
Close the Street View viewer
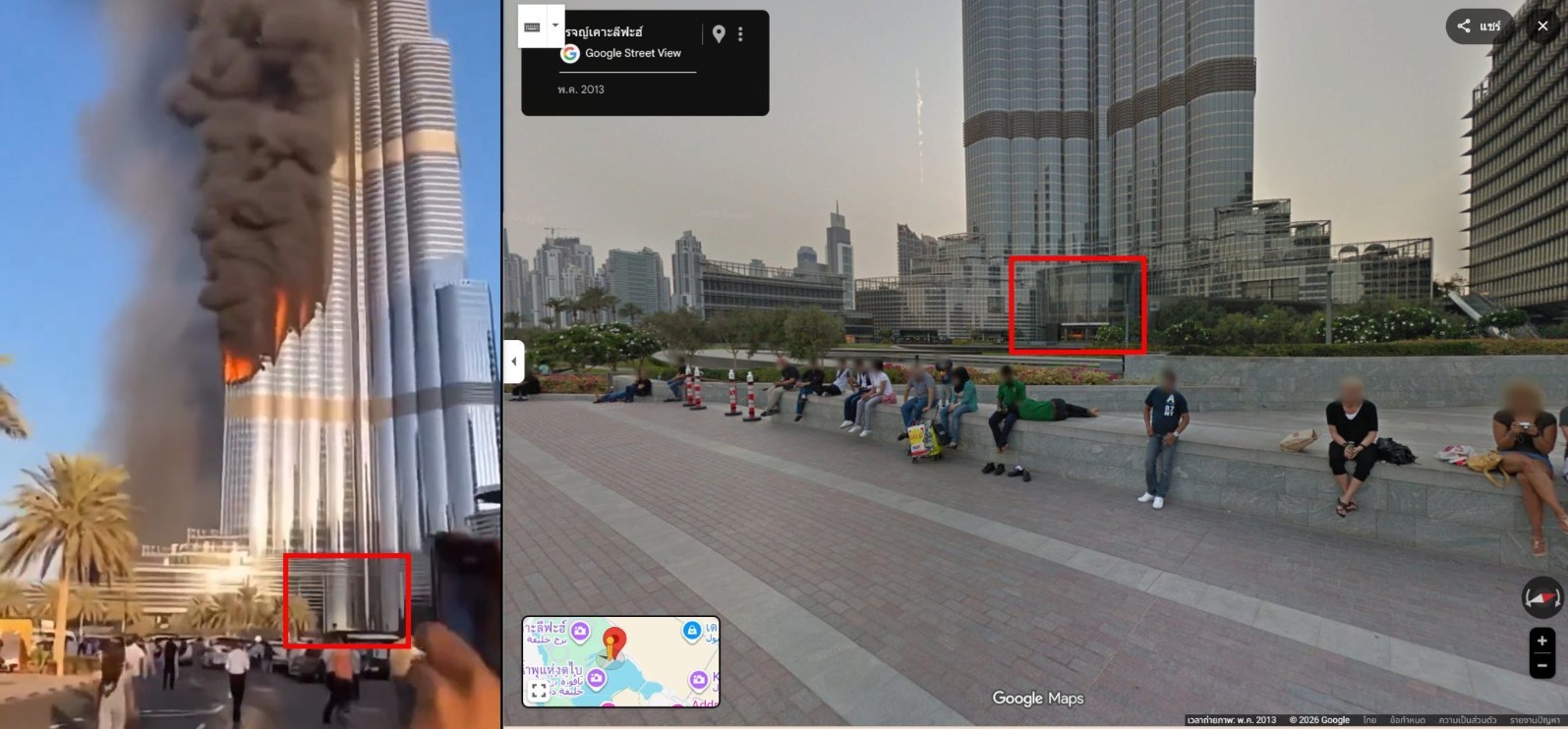tap(1542, 27)
